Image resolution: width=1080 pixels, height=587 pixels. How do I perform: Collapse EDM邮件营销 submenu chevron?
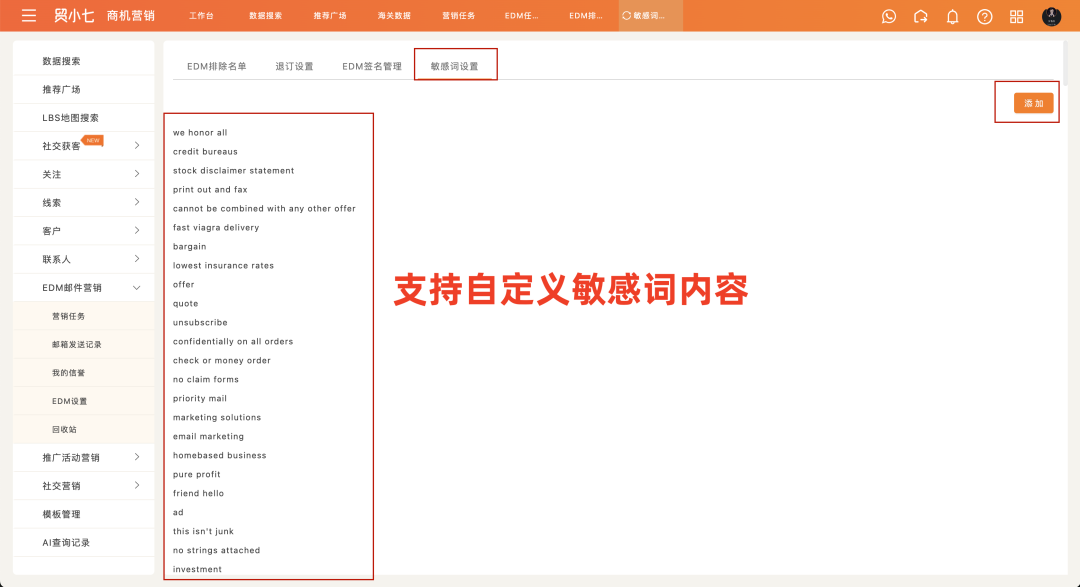[136, 287]
